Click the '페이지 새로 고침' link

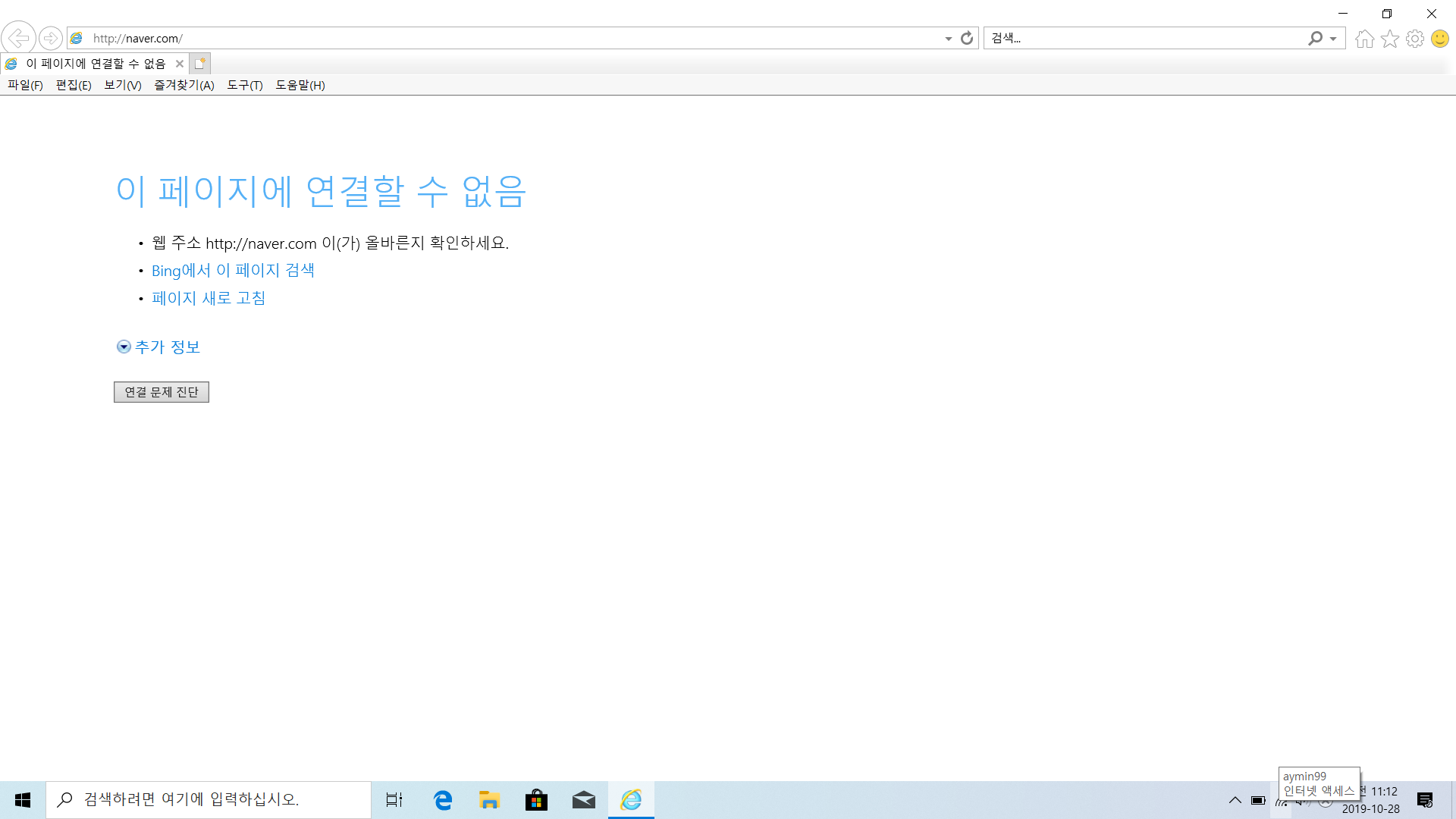(x=209, y=299)
